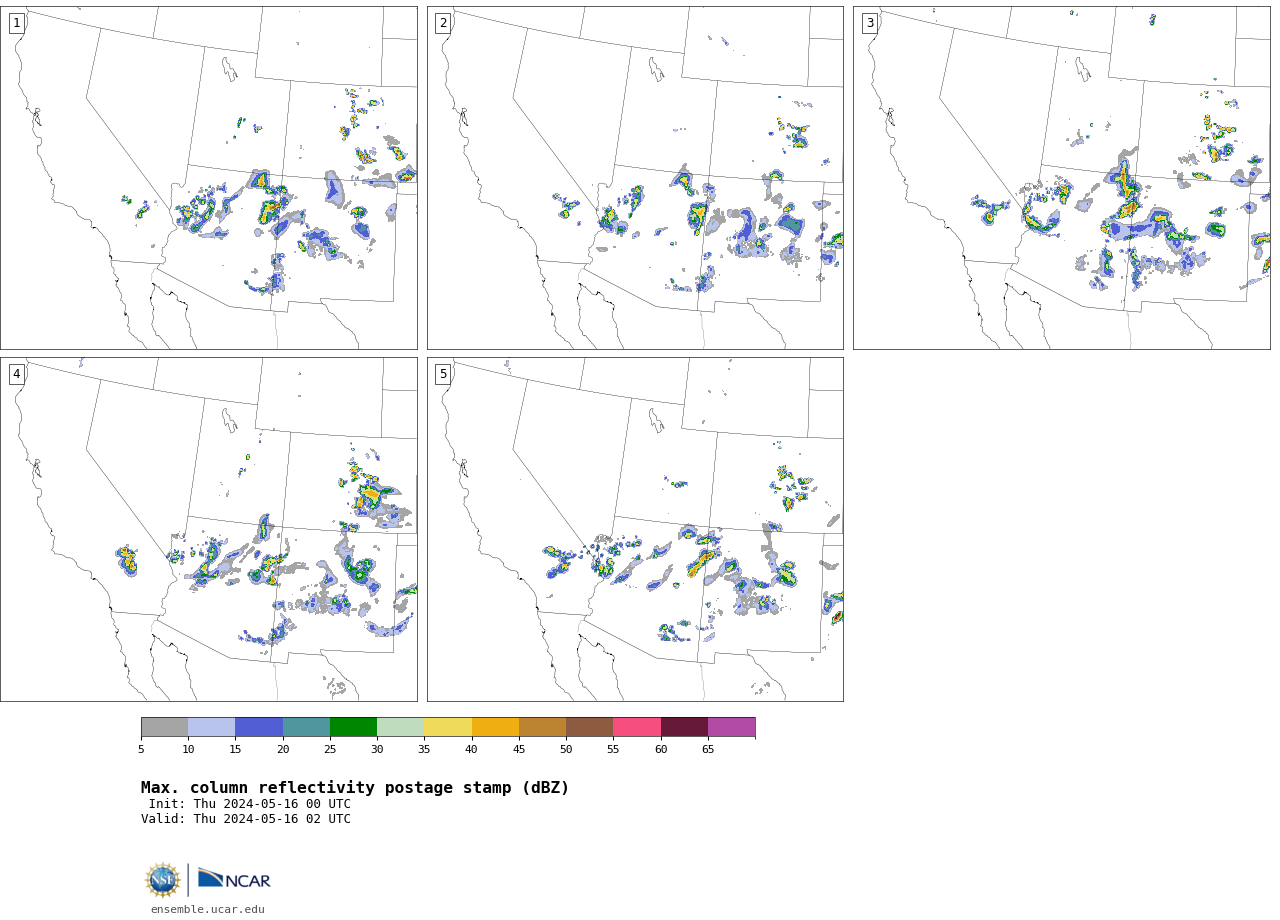The image size is (1280, 920).
Task: Click the colorbar tick label '50'
Action: [x=566, y=749]
